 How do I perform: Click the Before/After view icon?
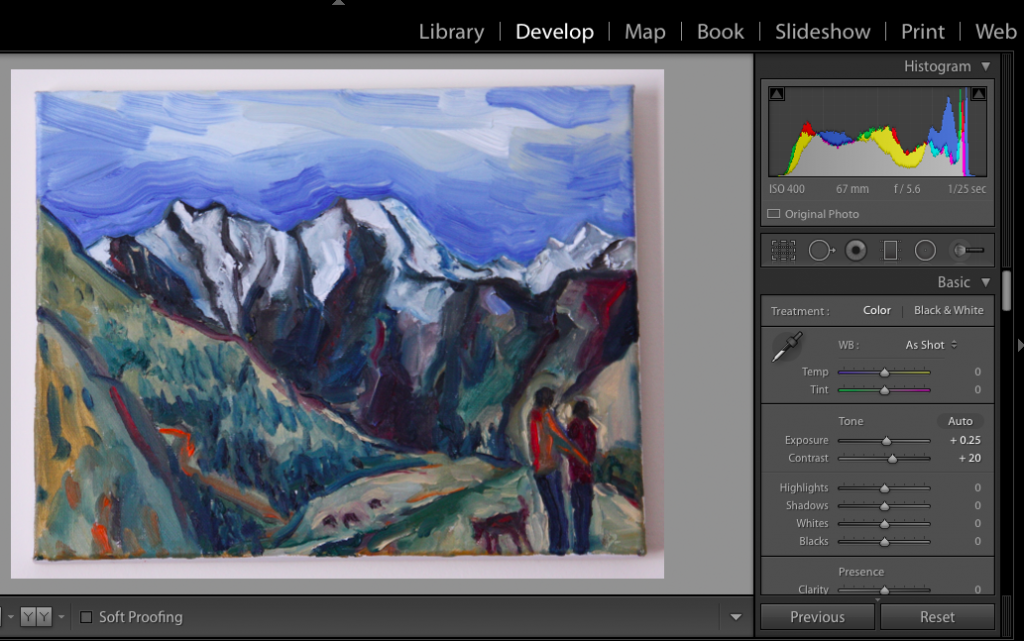[x=36, y=617]
